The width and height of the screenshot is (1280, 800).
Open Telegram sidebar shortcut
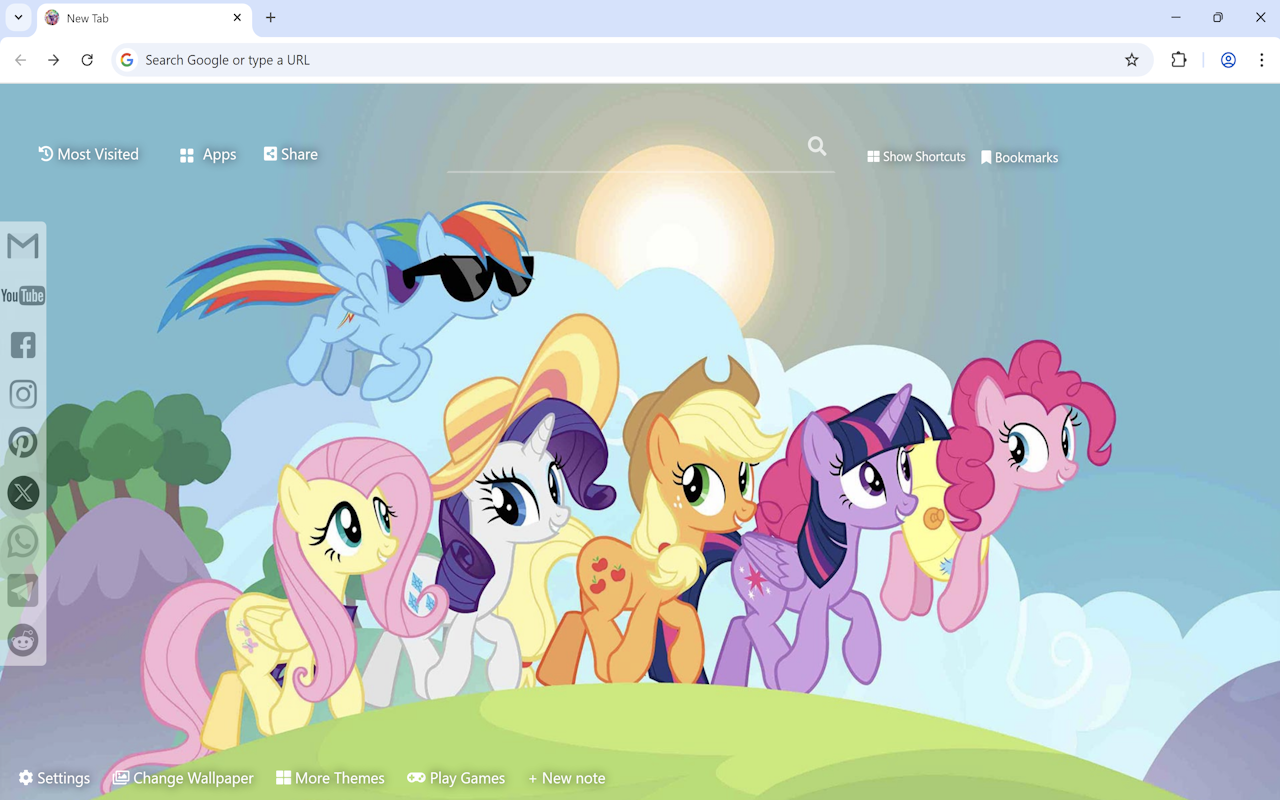[22, 591]
